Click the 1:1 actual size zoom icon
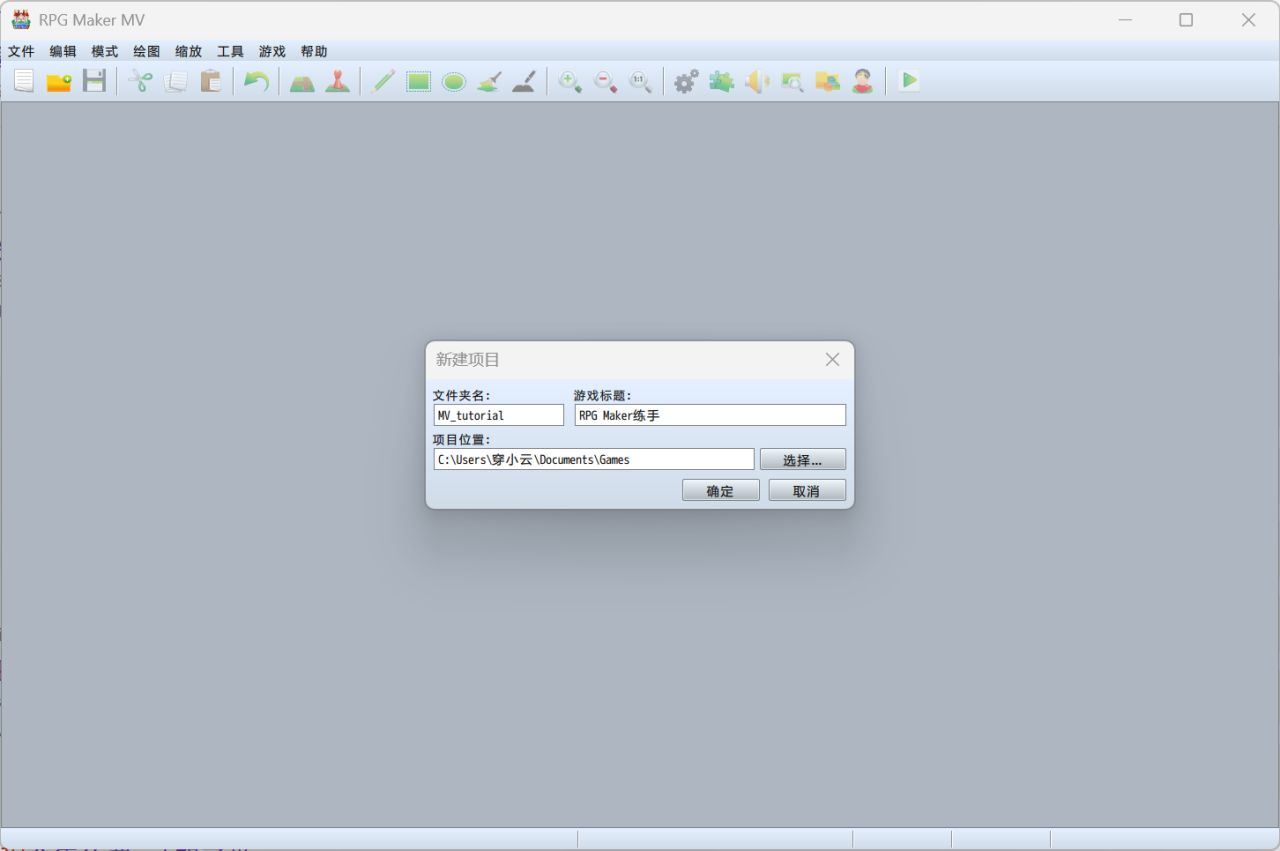 click(x=640, y=81)
